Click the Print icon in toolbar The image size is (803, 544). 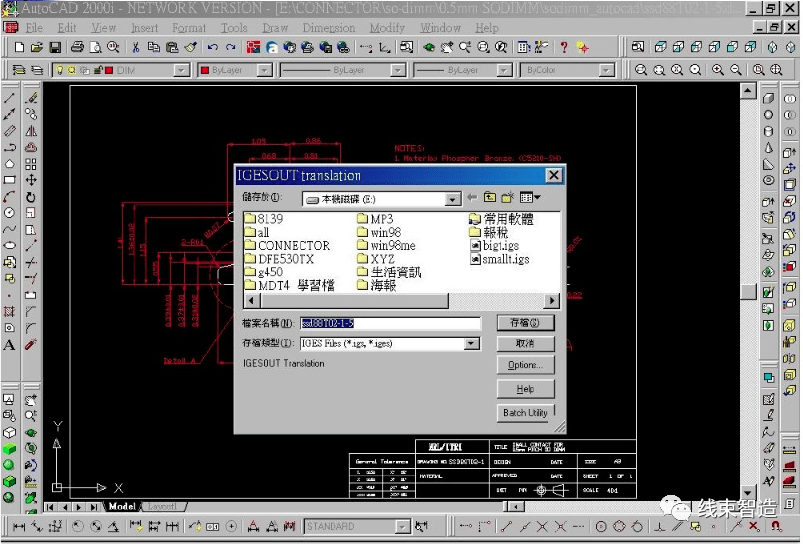[x=77, y=48]
